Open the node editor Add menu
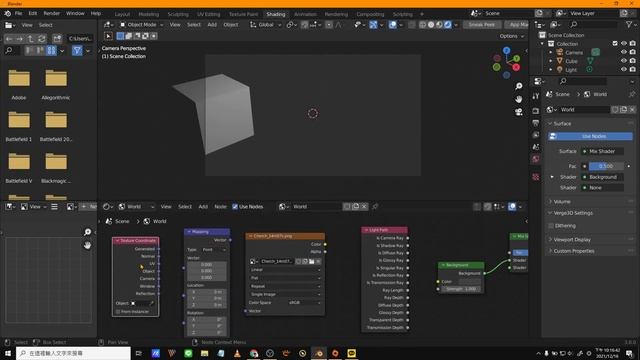The image size is (640, 360). point(203,207)
